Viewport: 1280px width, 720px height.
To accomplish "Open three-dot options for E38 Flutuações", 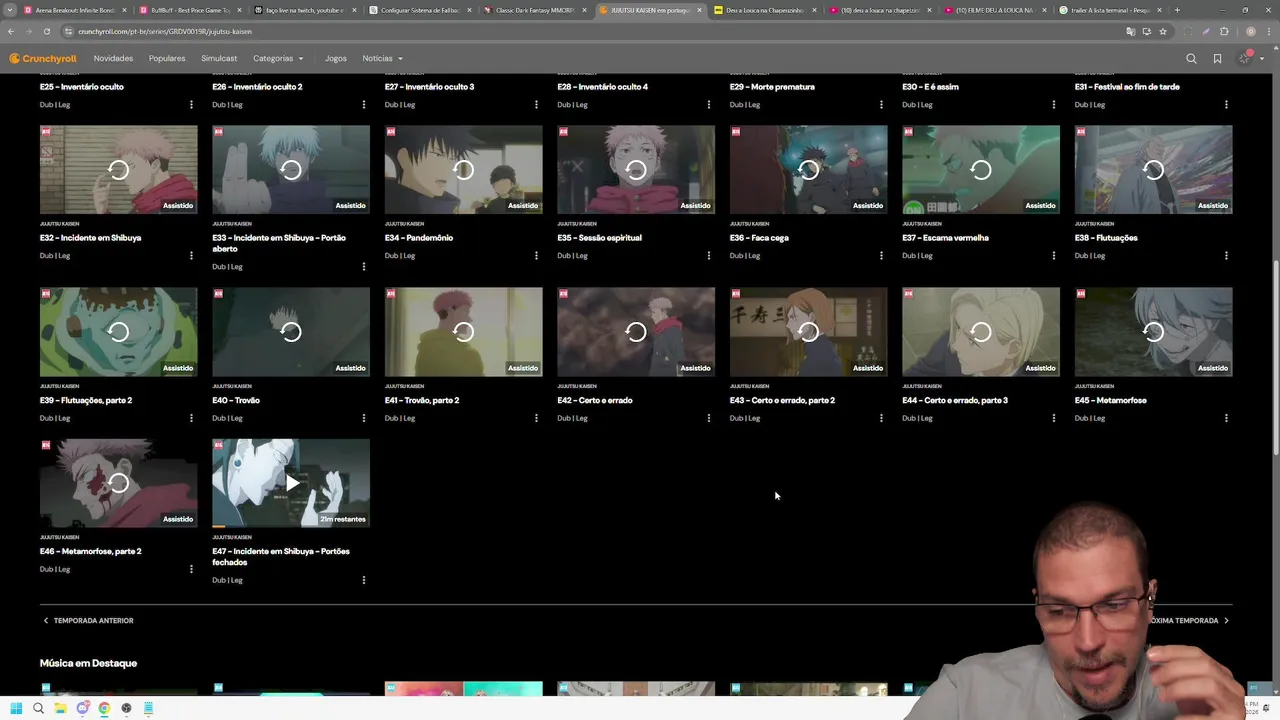I will tap(1226, 256).
